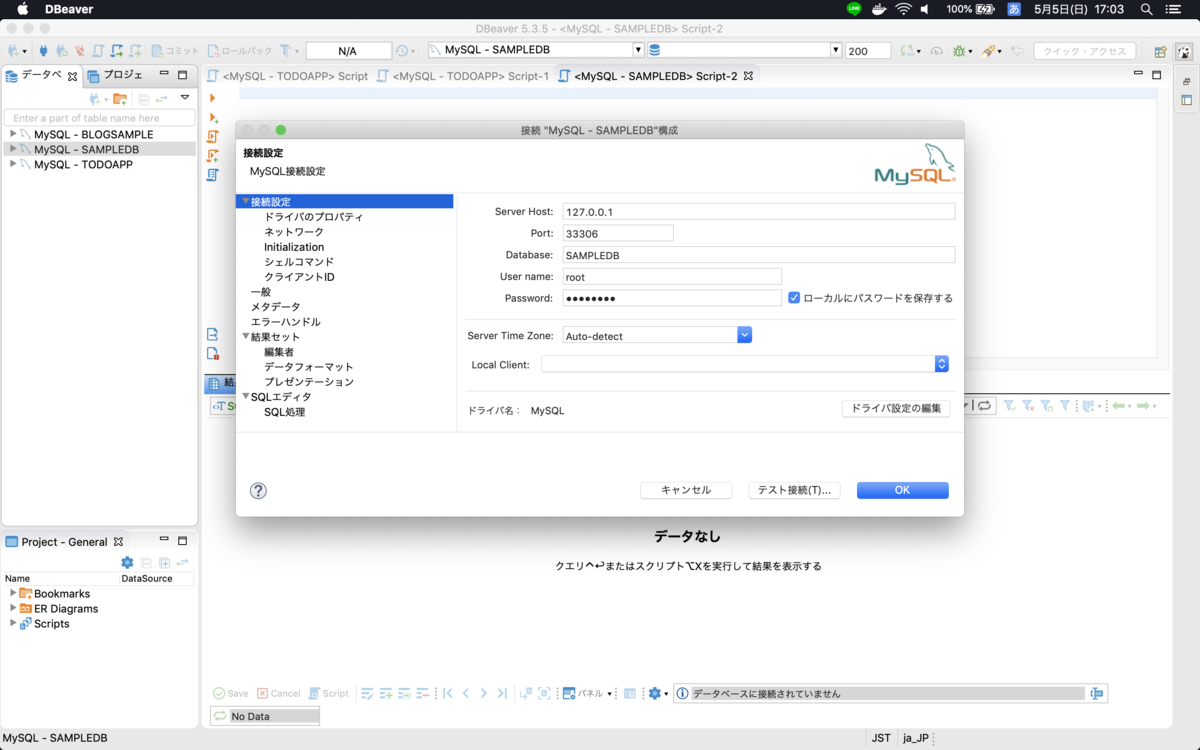Click the DBeaver perspective icon at top right

point(1183,51)
